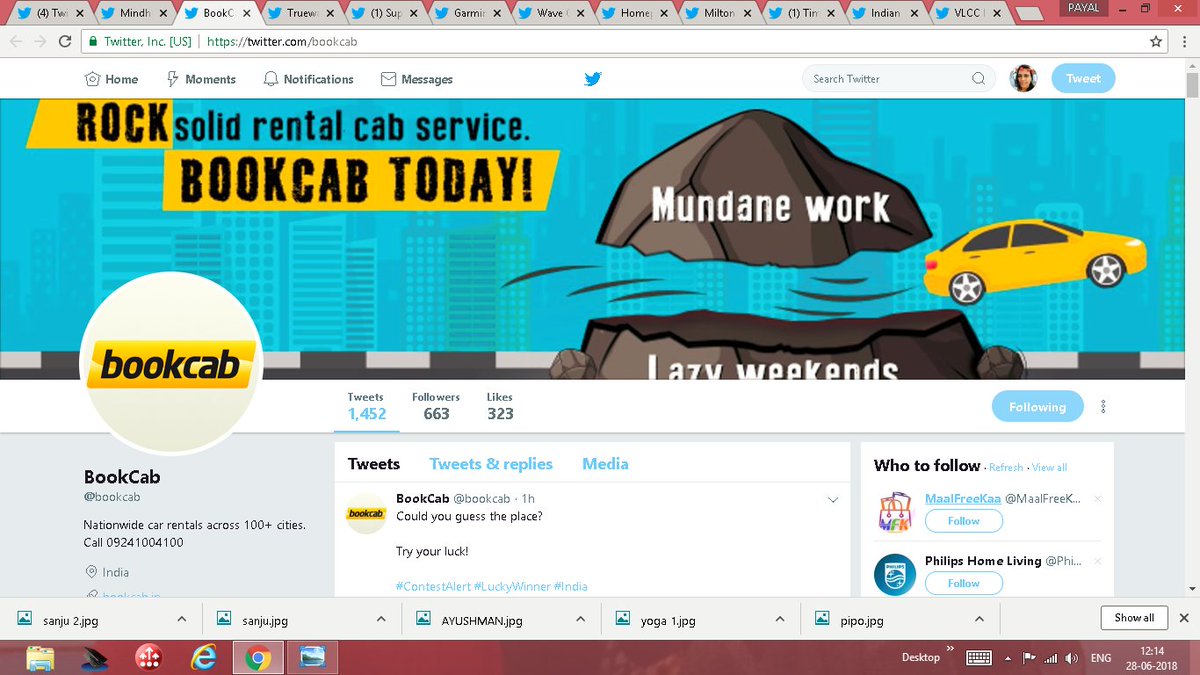Click View all in Who to follow
Image resolution: width=1200 pixels, height=675 pixels.
[x=1050, y=467]
